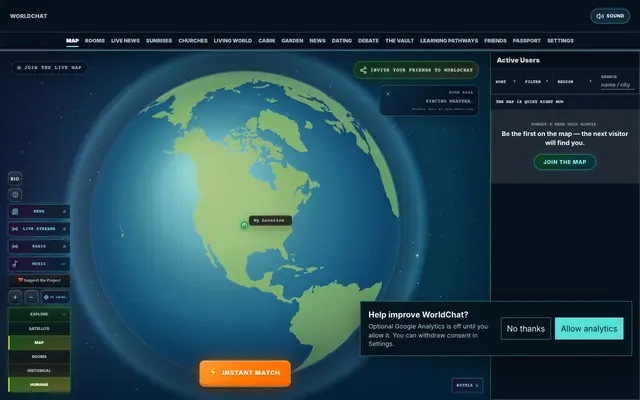Open the Sunrises tab

(x=159, y=41)
